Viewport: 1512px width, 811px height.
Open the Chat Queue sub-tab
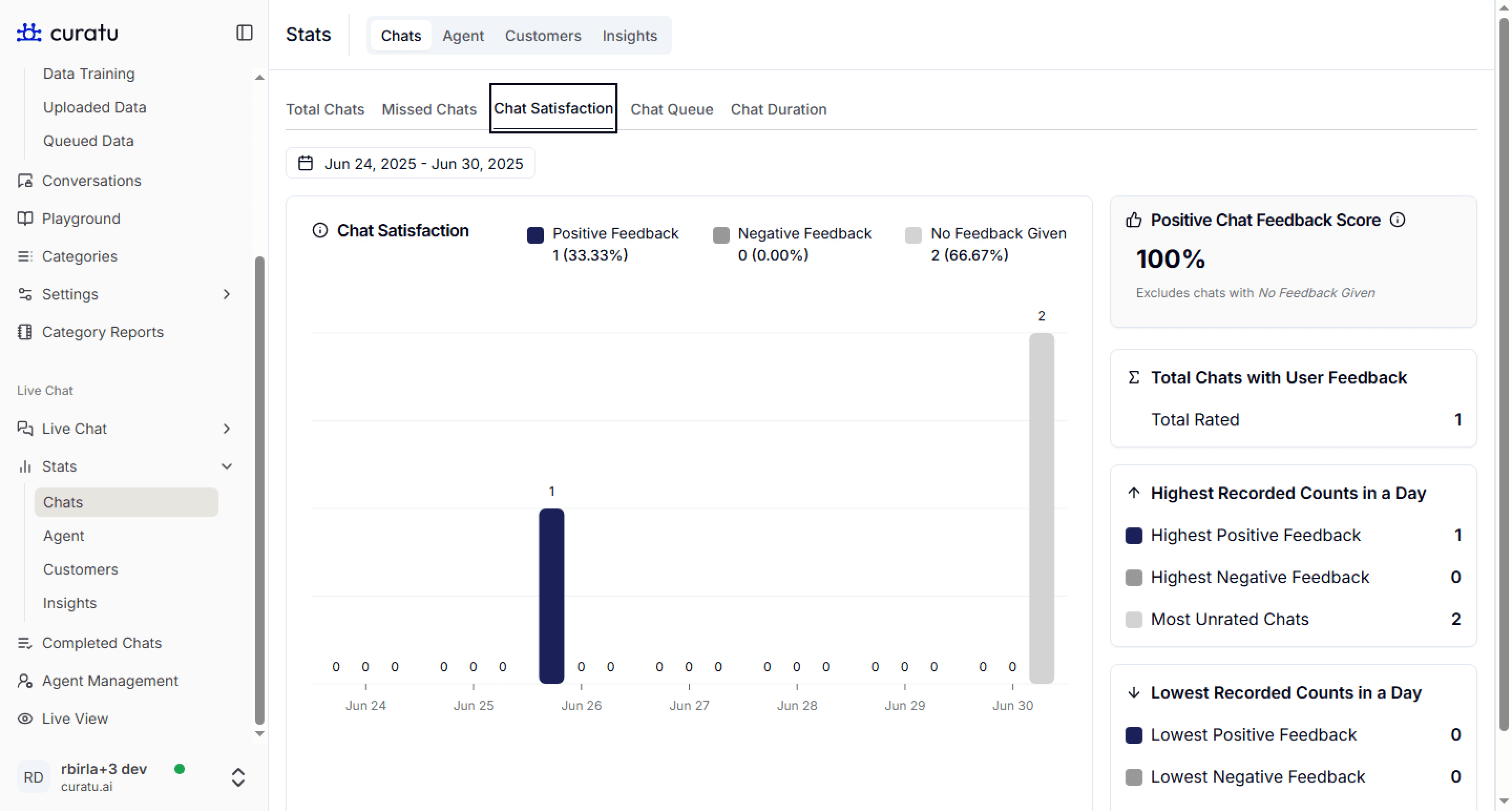[671, 109]
